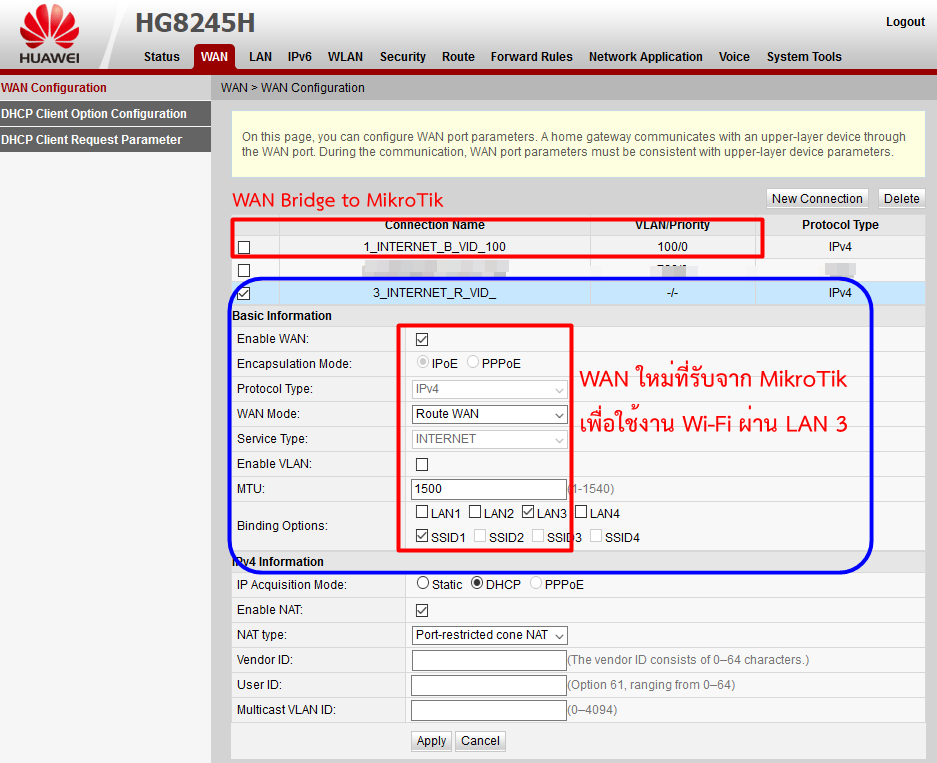Open the Service Type dropdown
937x763 pixels.
click(x=489, y=439)
